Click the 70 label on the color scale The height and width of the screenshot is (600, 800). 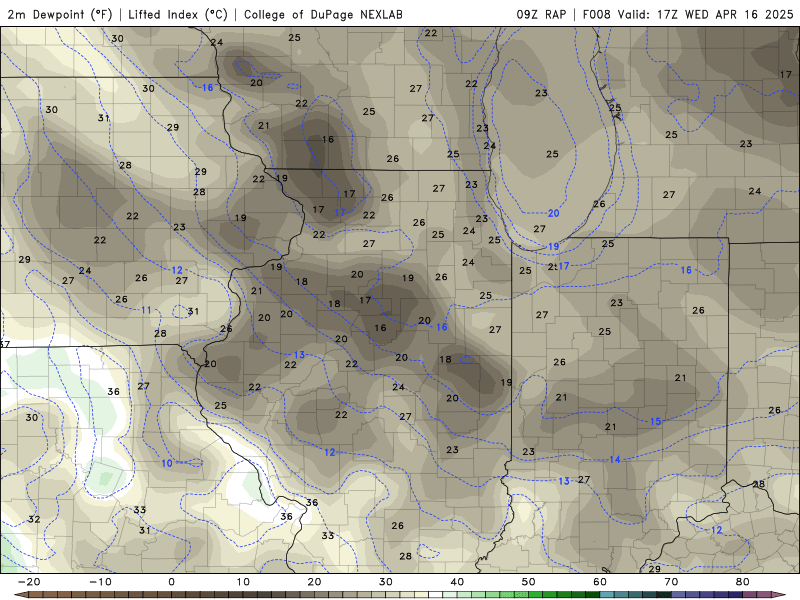[x=671, y=582]
